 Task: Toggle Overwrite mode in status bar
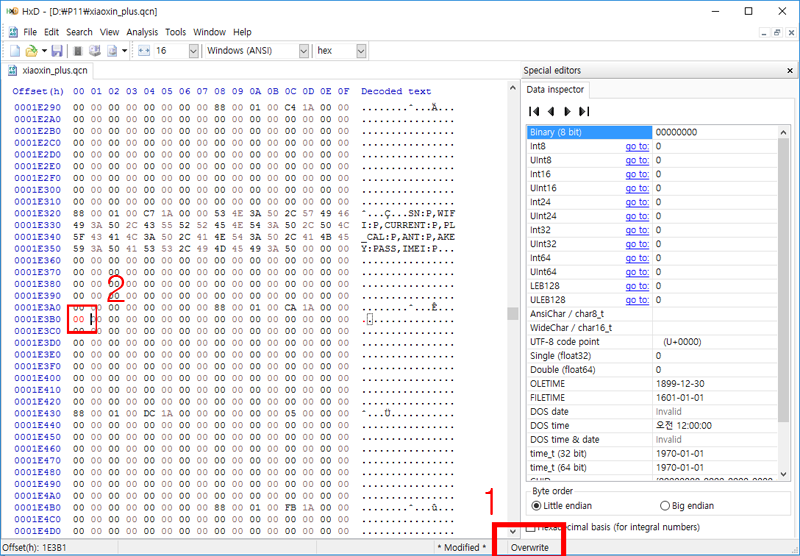tap(530, 547)
